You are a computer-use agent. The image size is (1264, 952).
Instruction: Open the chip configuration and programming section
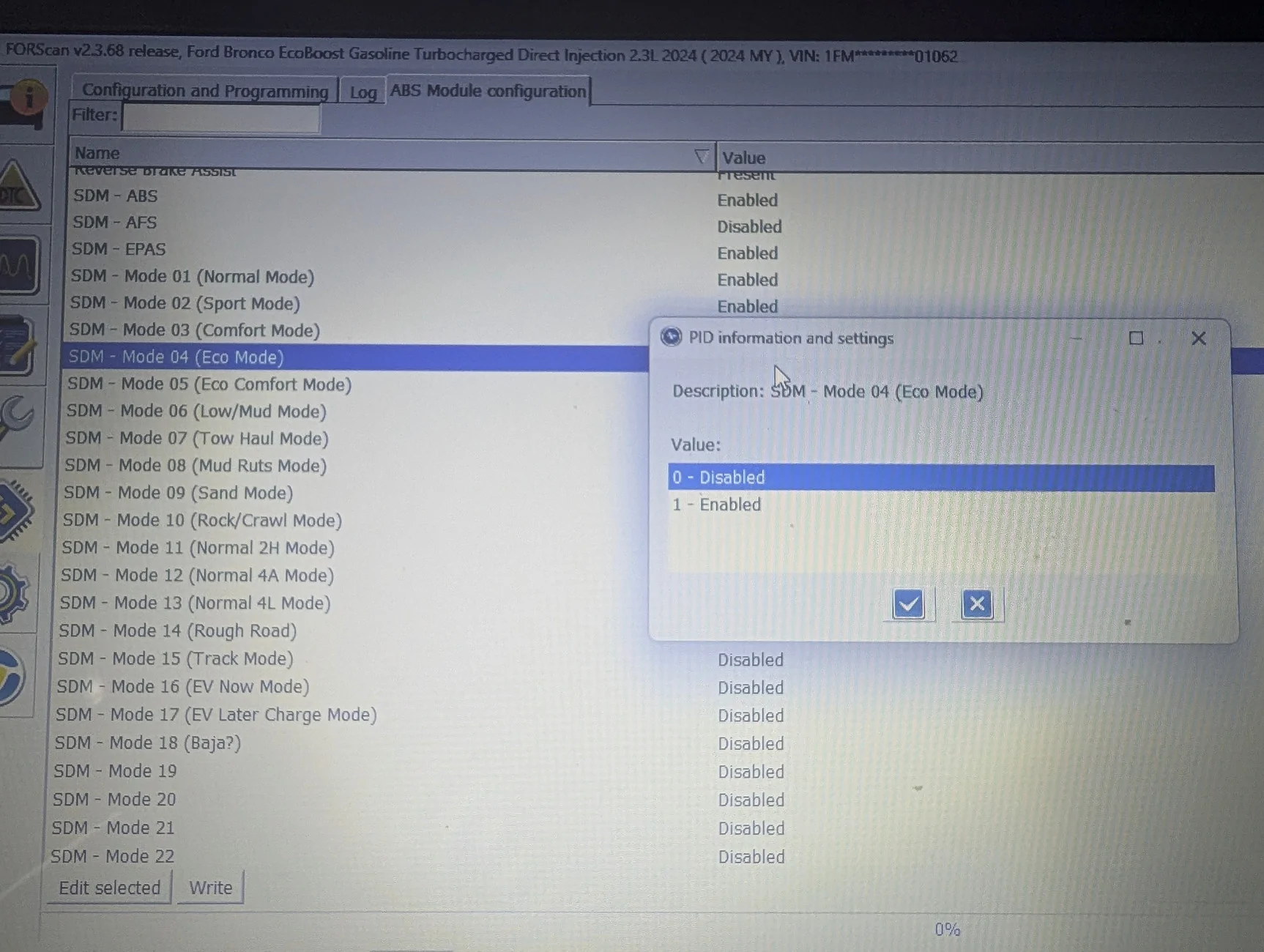(16, 510)
